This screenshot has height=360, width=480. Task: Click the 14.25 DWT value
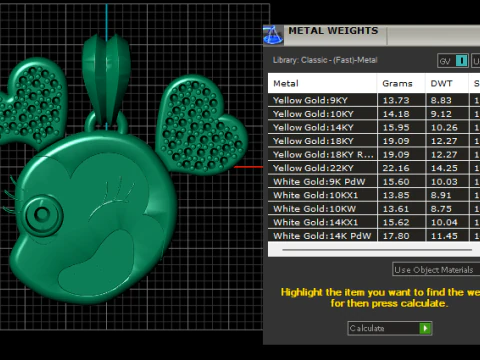[x=444, y=168]
